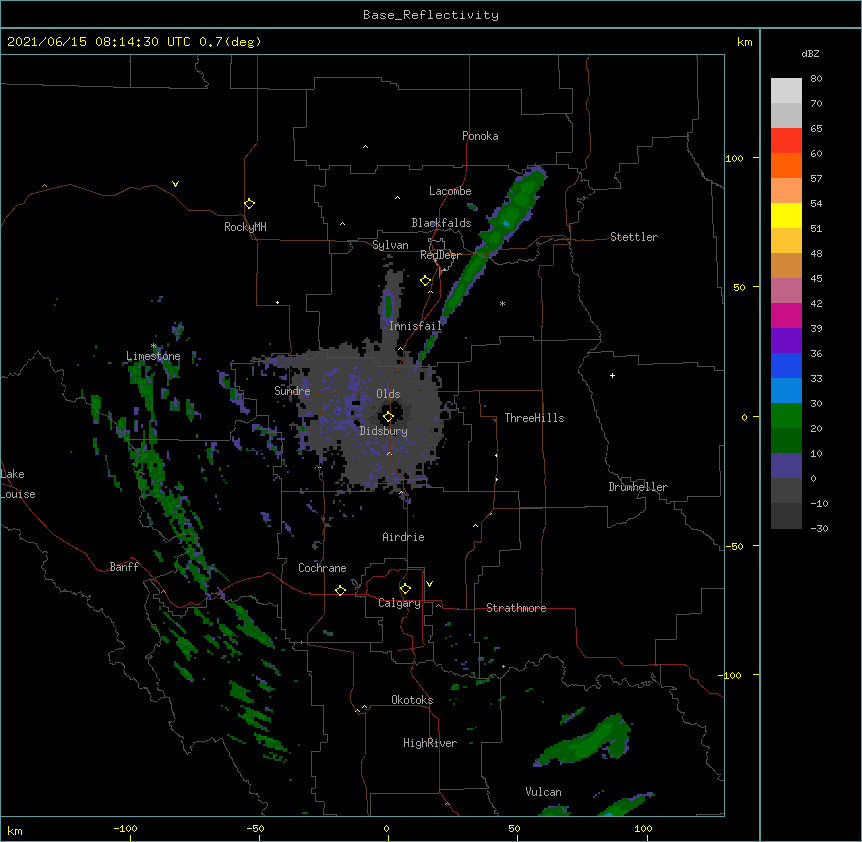Select the Drumheller label
Image resolution: width=862 pixels, height=842 pixels.
[638, 487]
